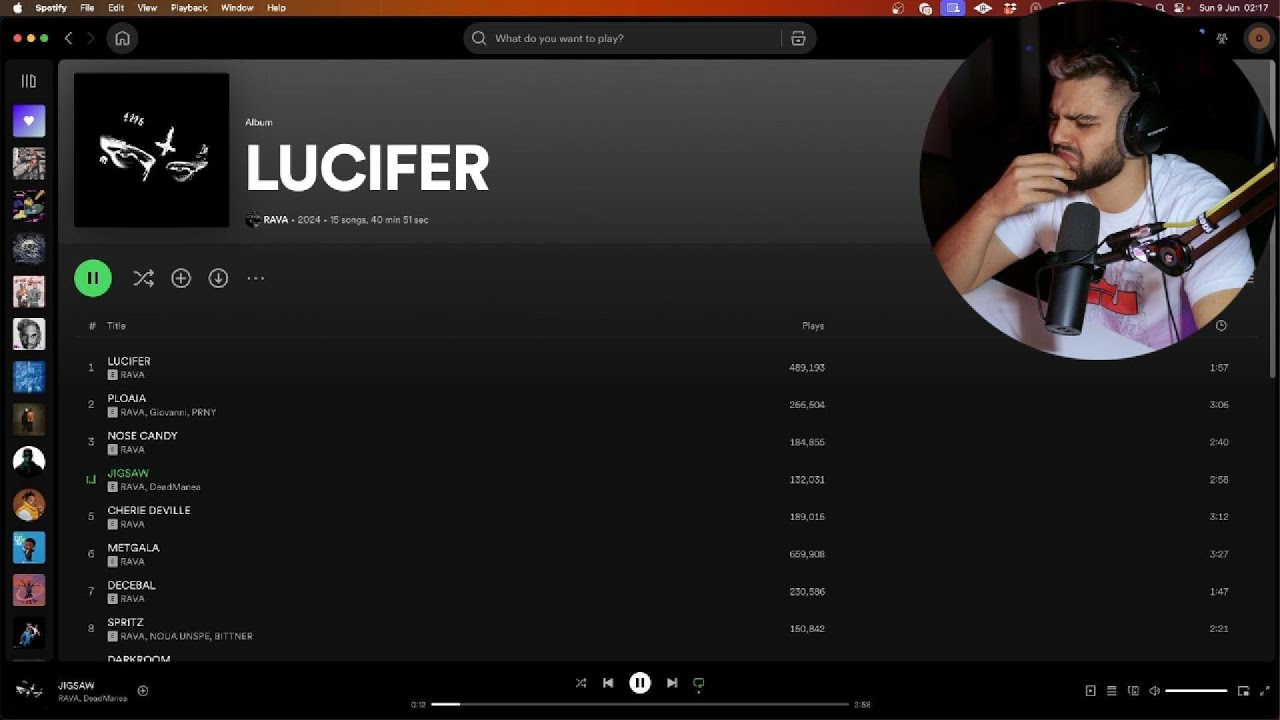
Task: Open Browse icon inside the search bar
Action: [798, 38]
